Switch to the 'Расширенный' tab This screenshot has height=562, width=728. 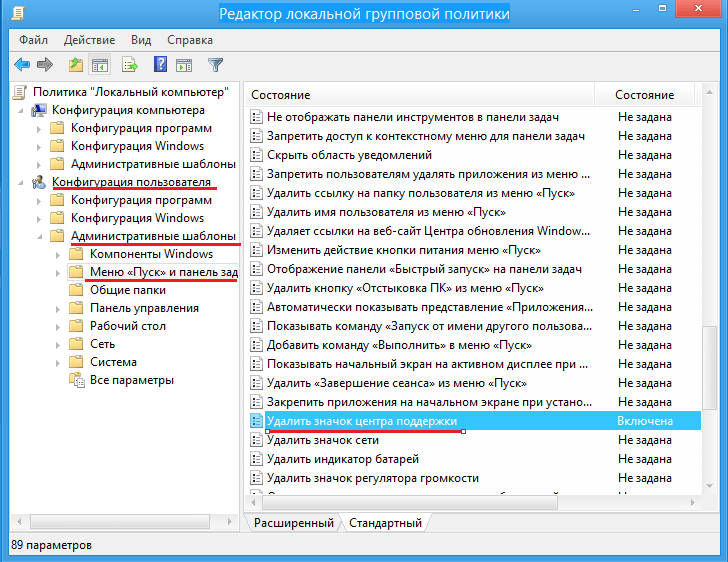(x=293, y=523)
